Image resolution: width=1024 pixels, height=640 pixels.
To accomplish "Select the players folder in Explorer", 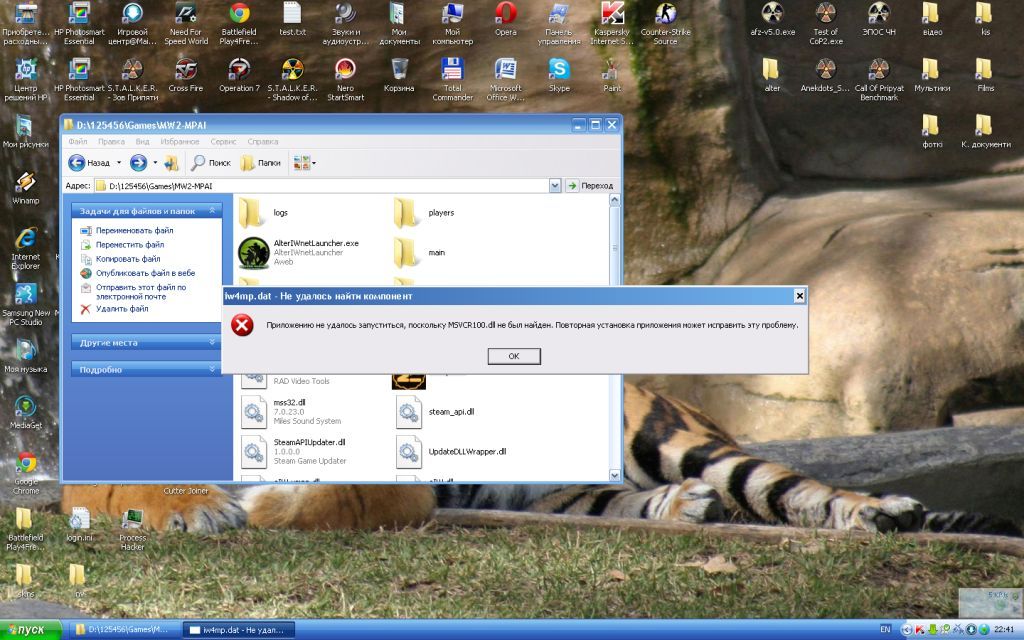I will click(424, 213).
